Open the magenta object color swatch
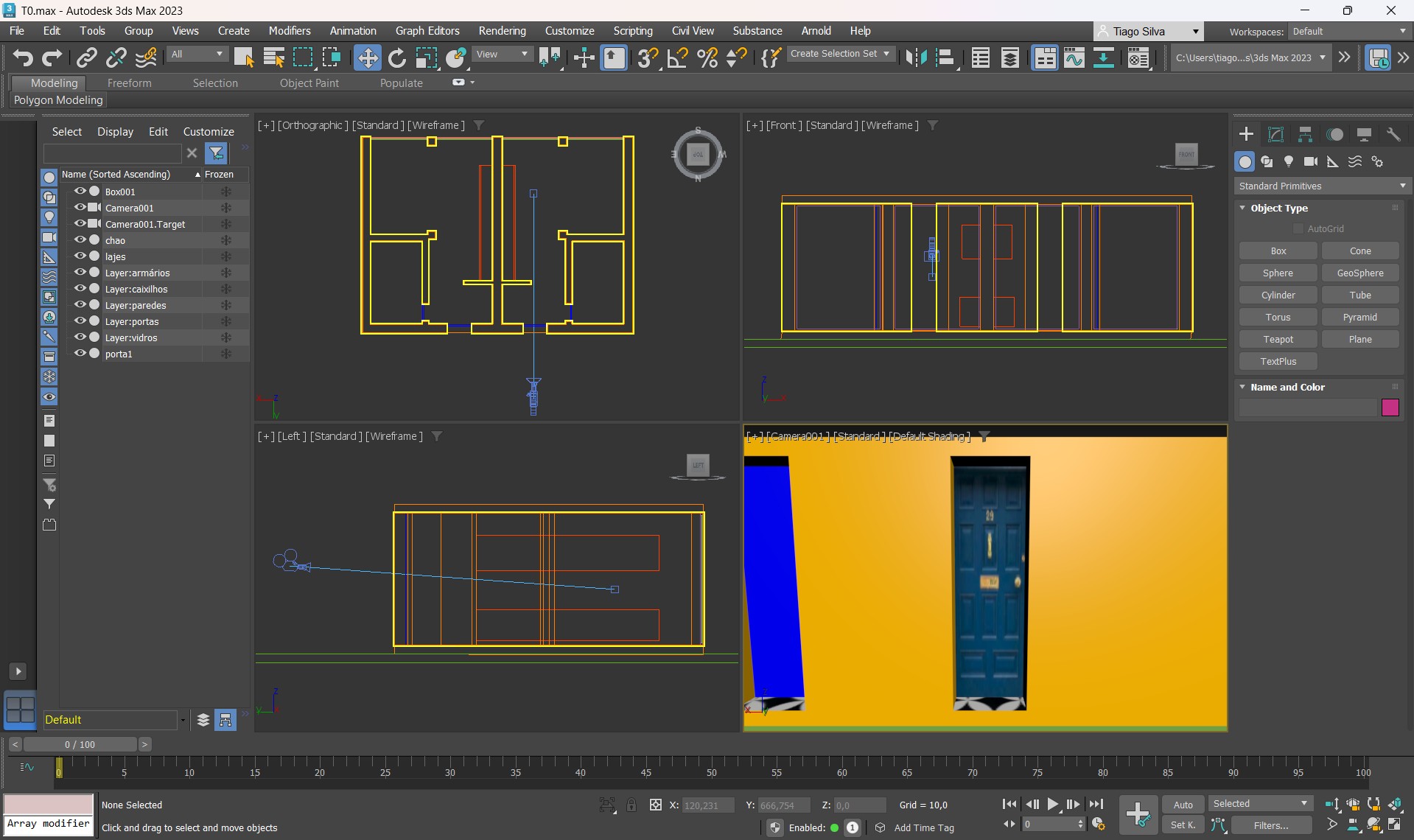This screenshot has height=840, width=1414. click(x=1390, y=407)
